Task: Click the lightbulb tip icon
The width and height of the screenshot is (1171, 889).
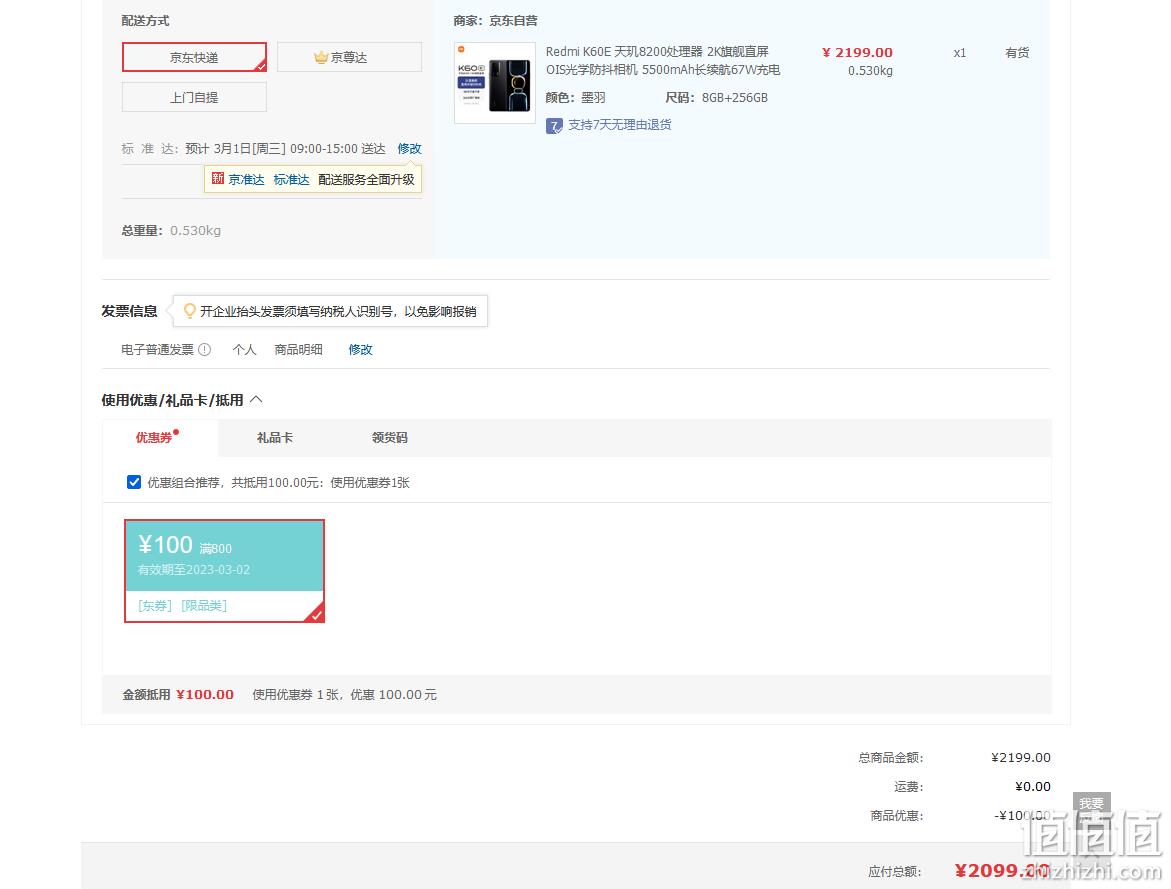Action: 190,311
